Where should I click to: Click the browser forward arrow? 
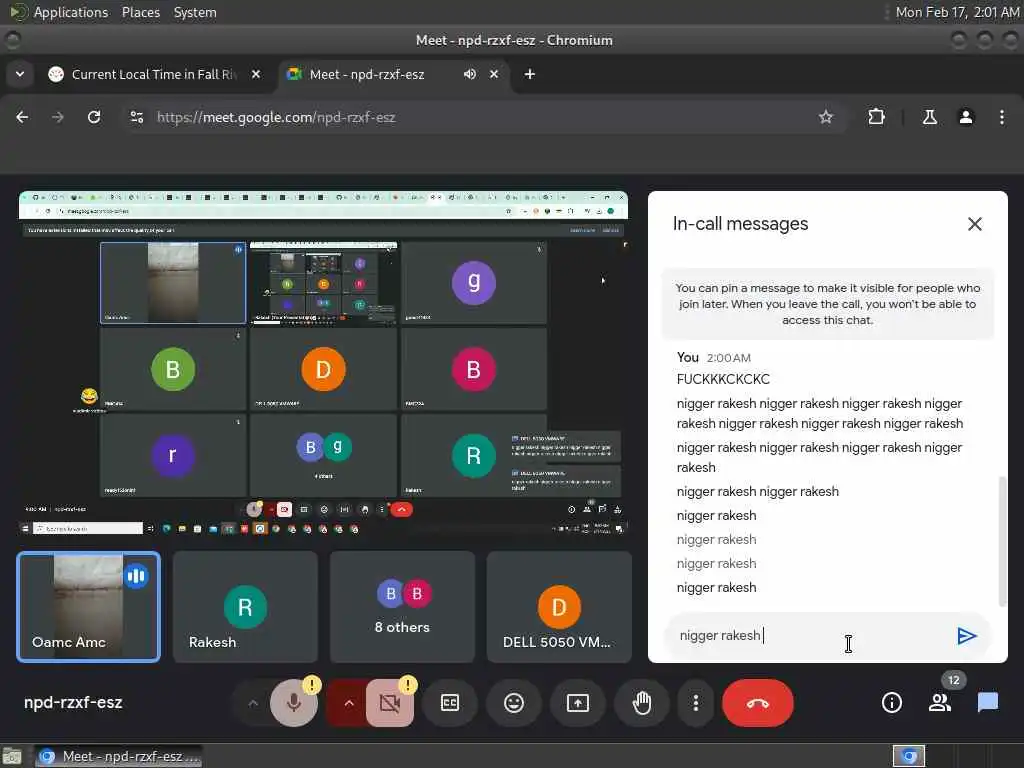tap(58, 118)
